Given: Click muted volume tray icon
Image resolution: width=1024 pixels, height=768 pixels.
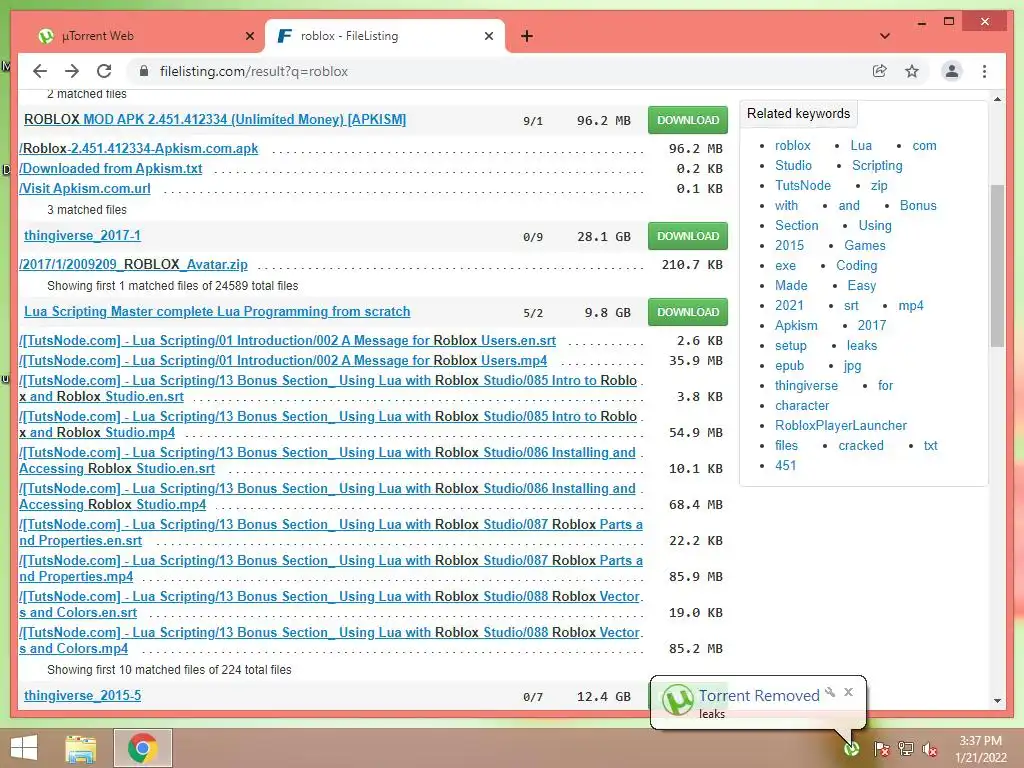Looking at the screenshot, I should coord(929,749).
